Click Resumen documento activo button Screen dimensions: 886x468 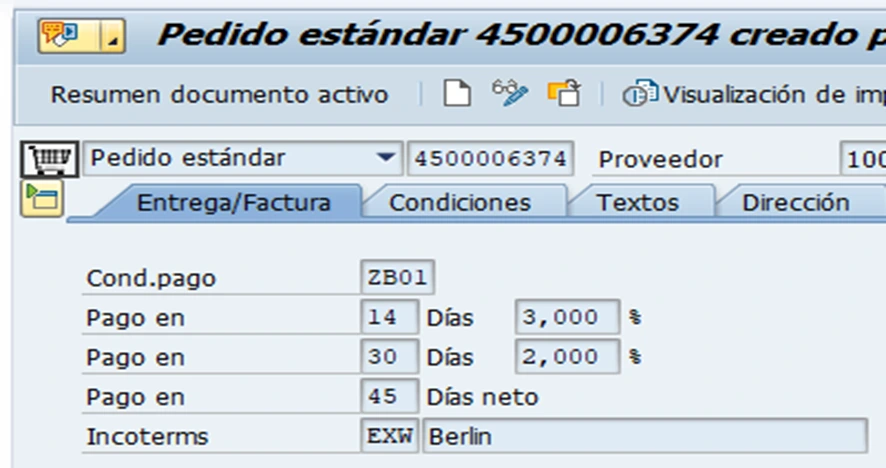[x=219, y=94]
